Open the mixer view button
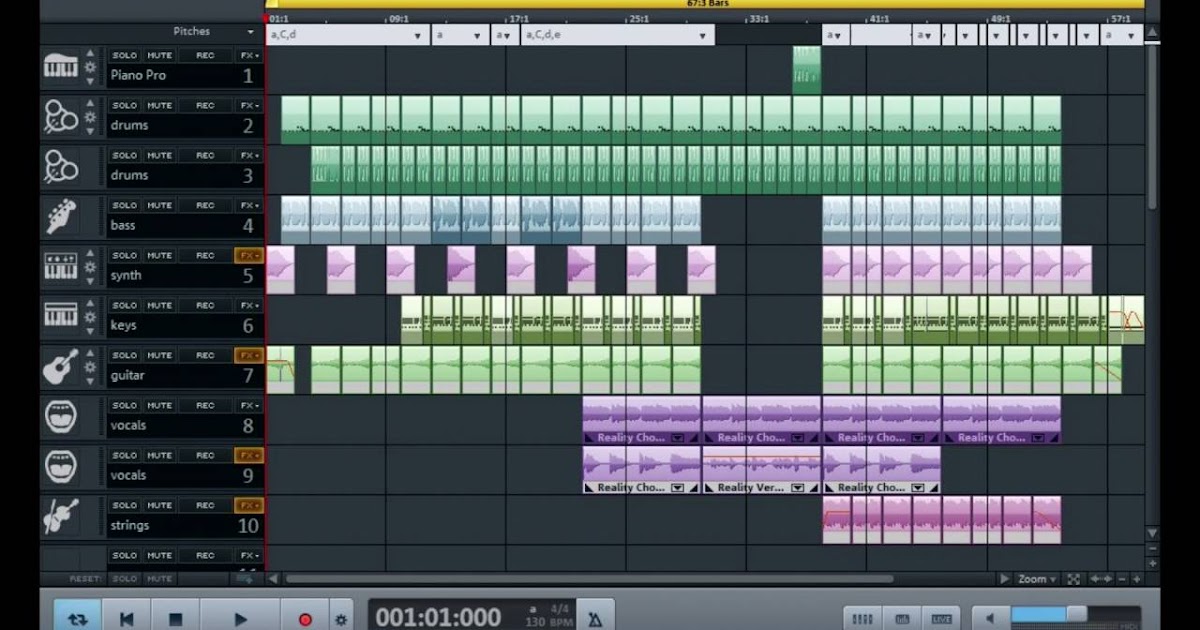This screenshot has height=630, width=1200. click(x=863, y=618)
